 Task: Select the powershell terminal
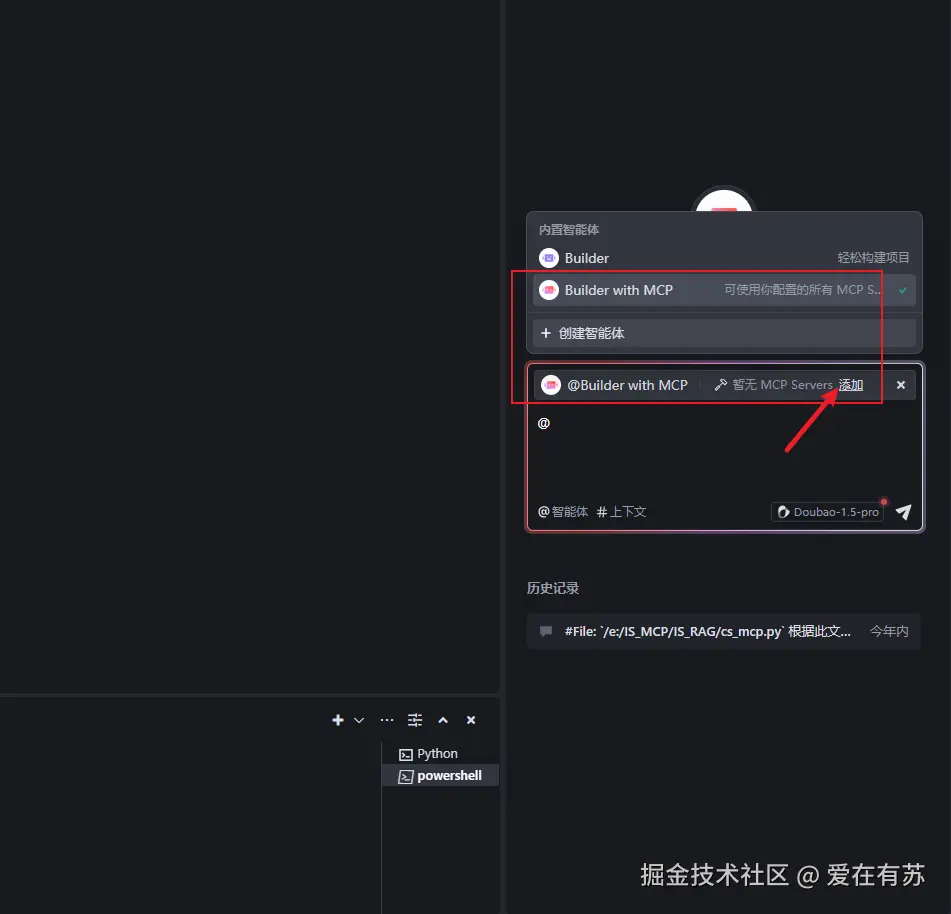click(x=440, y=776)
